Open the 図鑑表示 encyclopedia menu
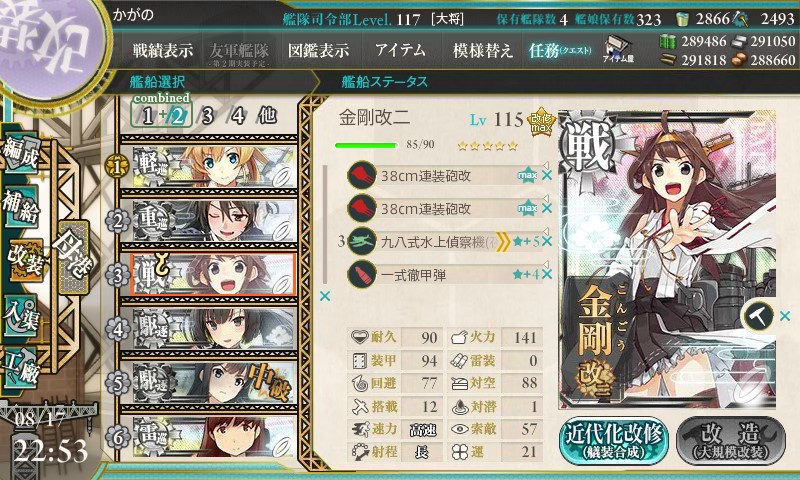Viewport: 800px width, 480px height. tap(318, 50)
